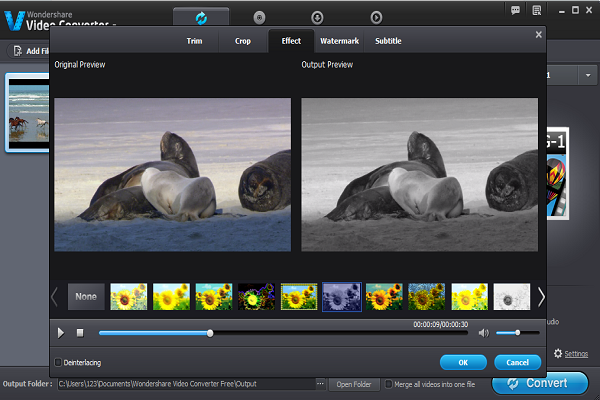Open the Settings gear link
Screen dimensions: 600x400
(x=575, y=353)
